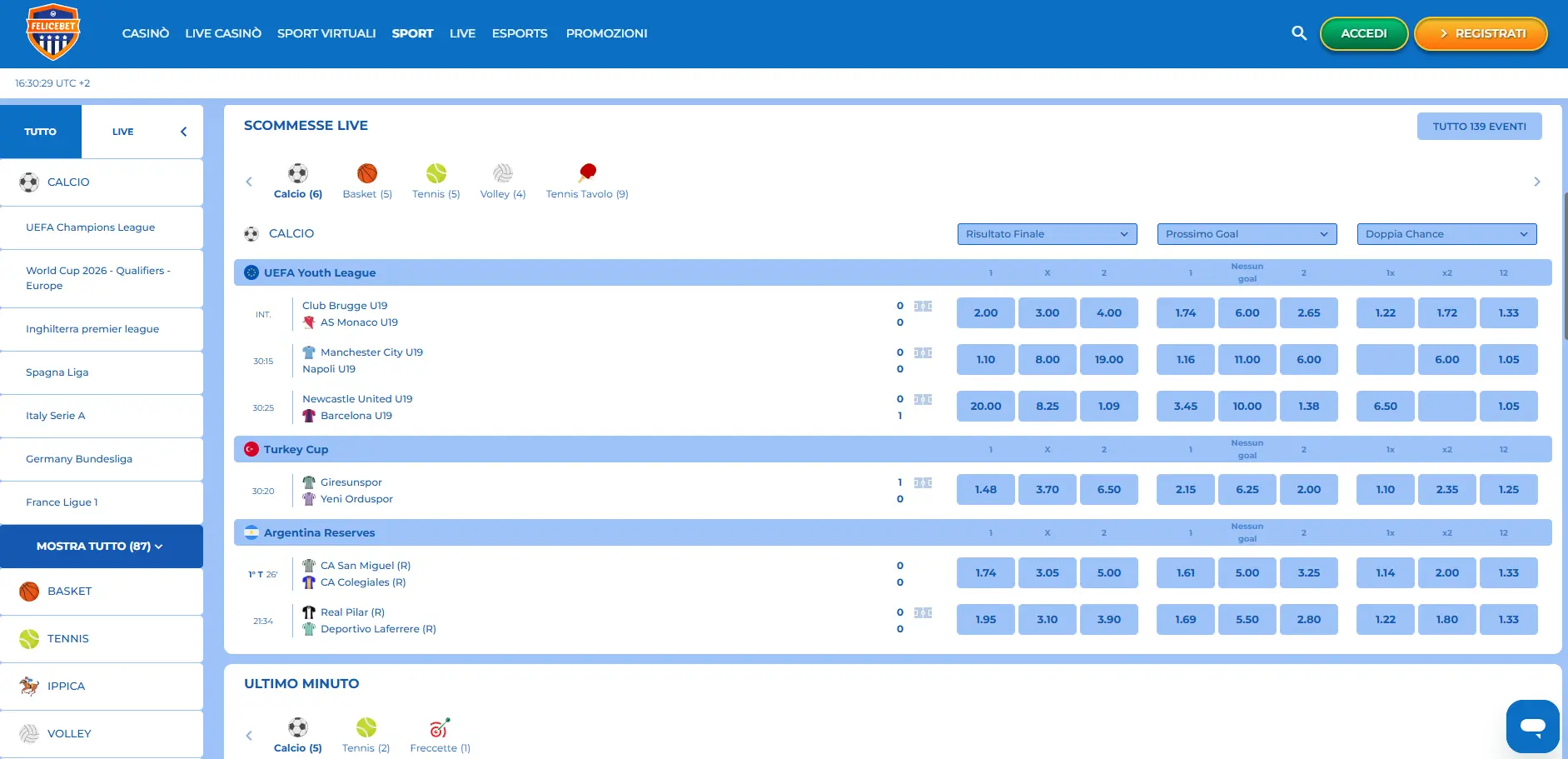Choose the Tennis Tavolo paddle icon
The image size is (1568, 759).
tap(587, 172)
